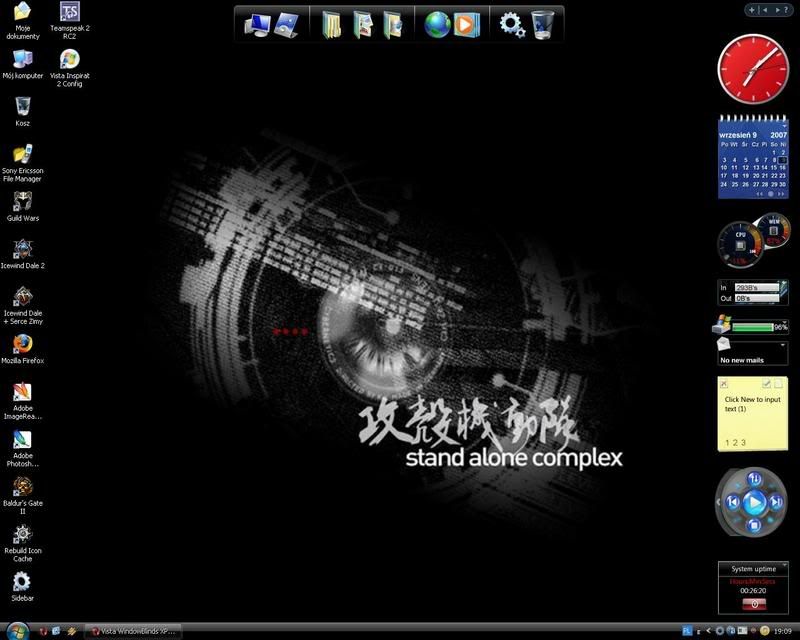
Task: Switch to sticky note page 1
Action: 727,442
